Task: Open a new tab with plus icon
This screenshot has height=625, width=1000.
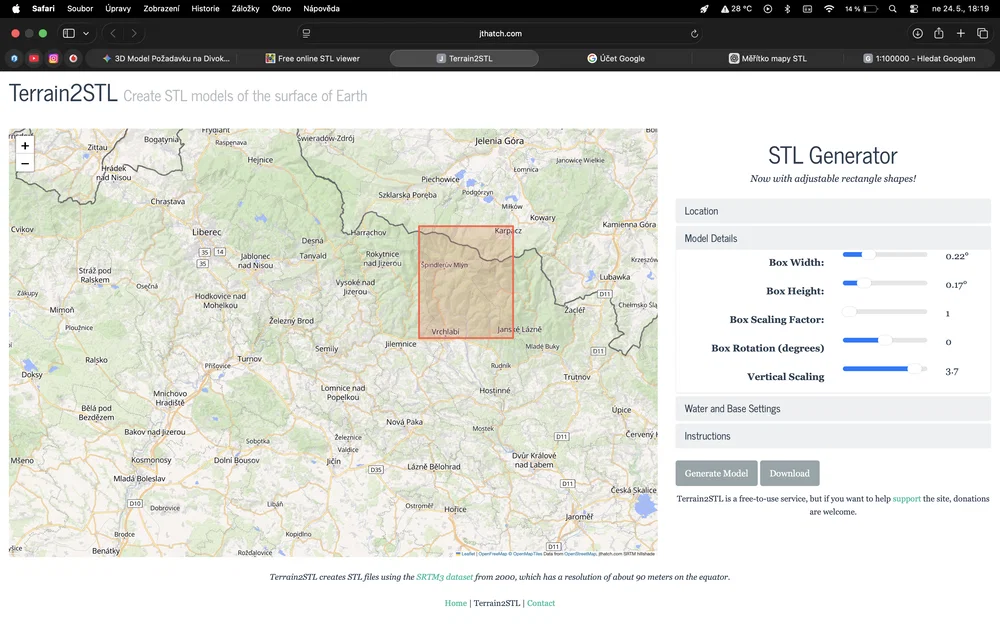Action: tap(960, 33)
